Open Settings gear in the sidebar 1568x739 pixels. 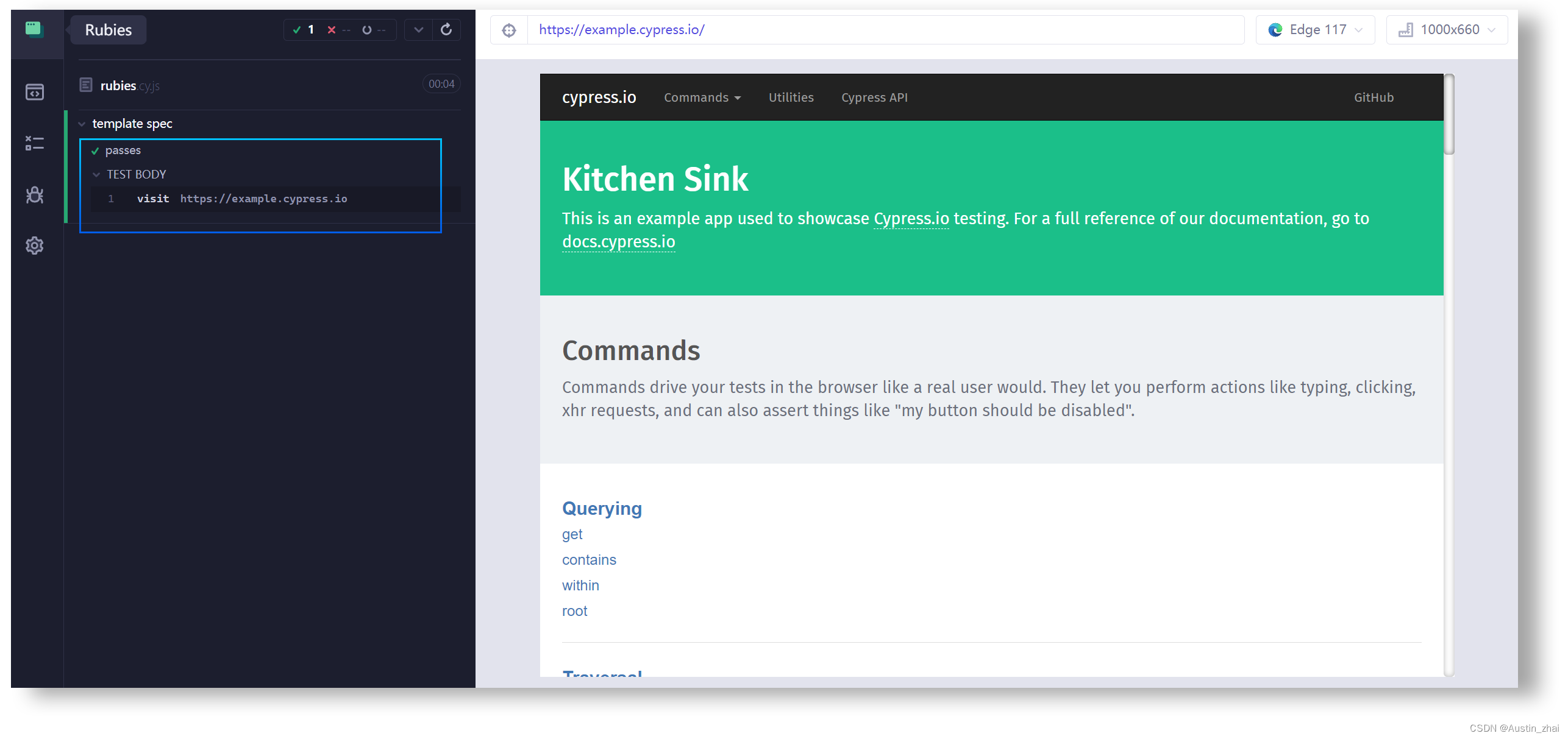35,246
